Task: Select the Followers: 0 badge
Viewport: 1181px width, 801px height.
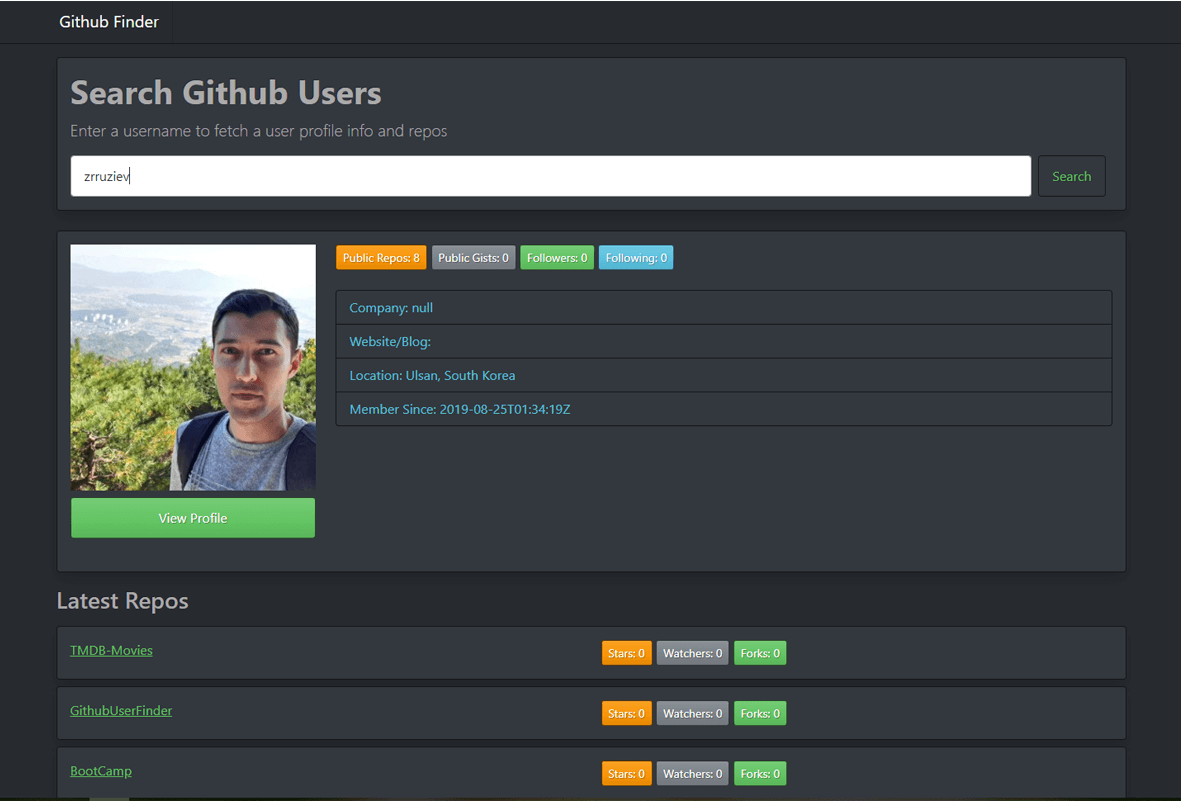Action: (557, 258)
